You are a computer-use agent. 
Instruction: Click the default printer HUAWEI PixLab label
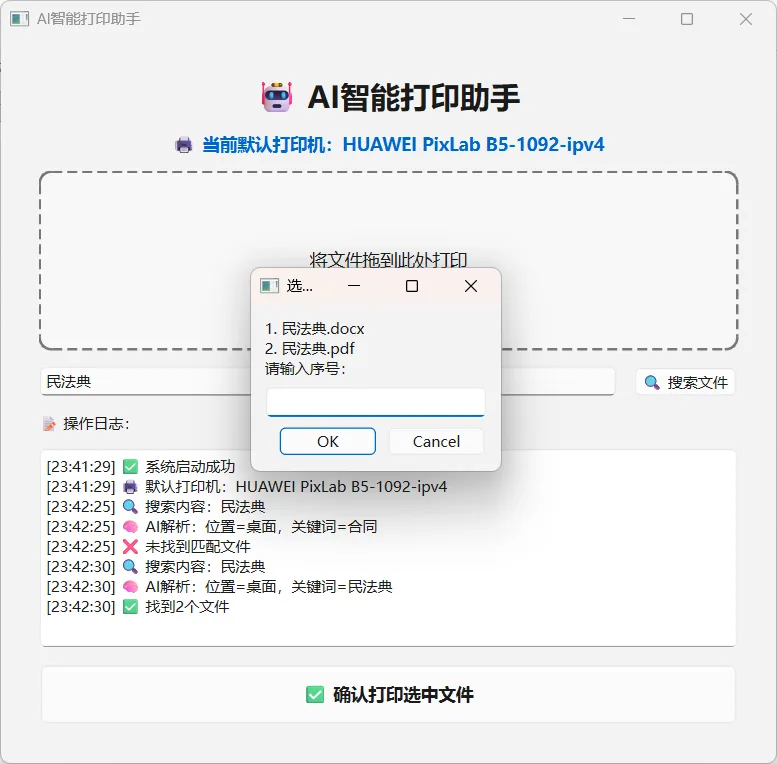pyautogui.click(x=403, y=145)
